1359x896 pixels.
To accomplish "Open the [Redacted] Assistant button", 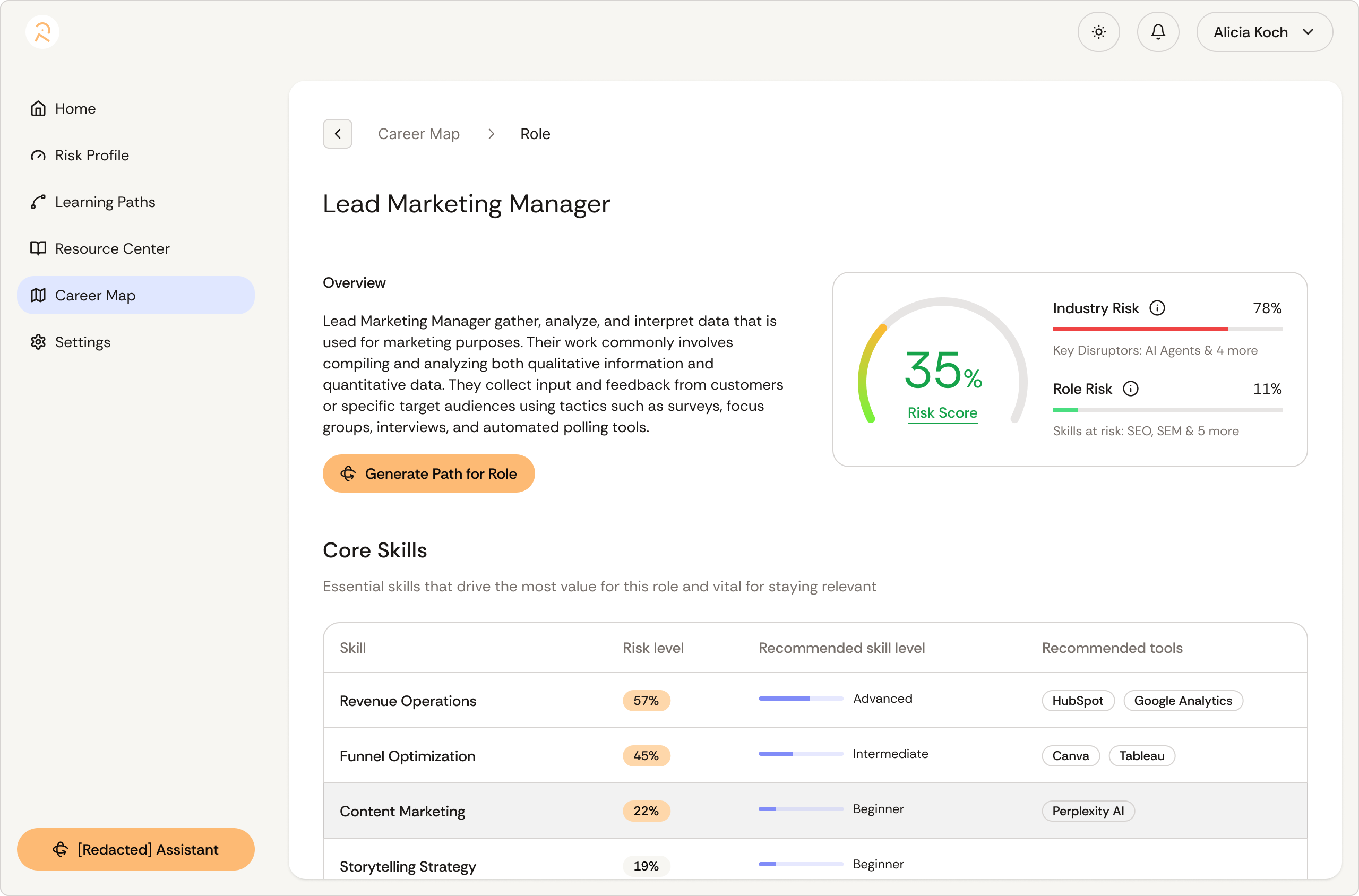I will [135, 849].
